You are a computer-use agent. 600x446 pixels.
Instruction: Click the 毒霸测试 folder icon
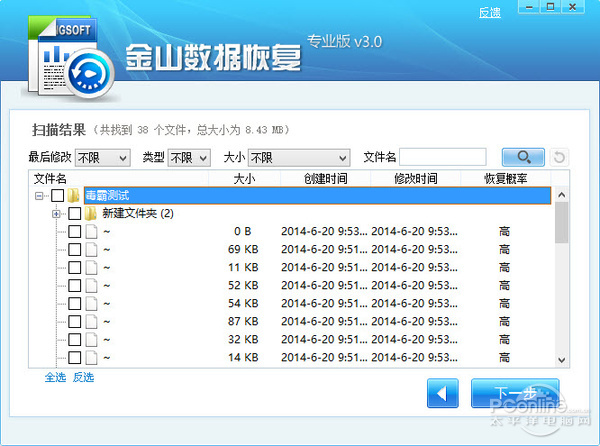point(73,195)
